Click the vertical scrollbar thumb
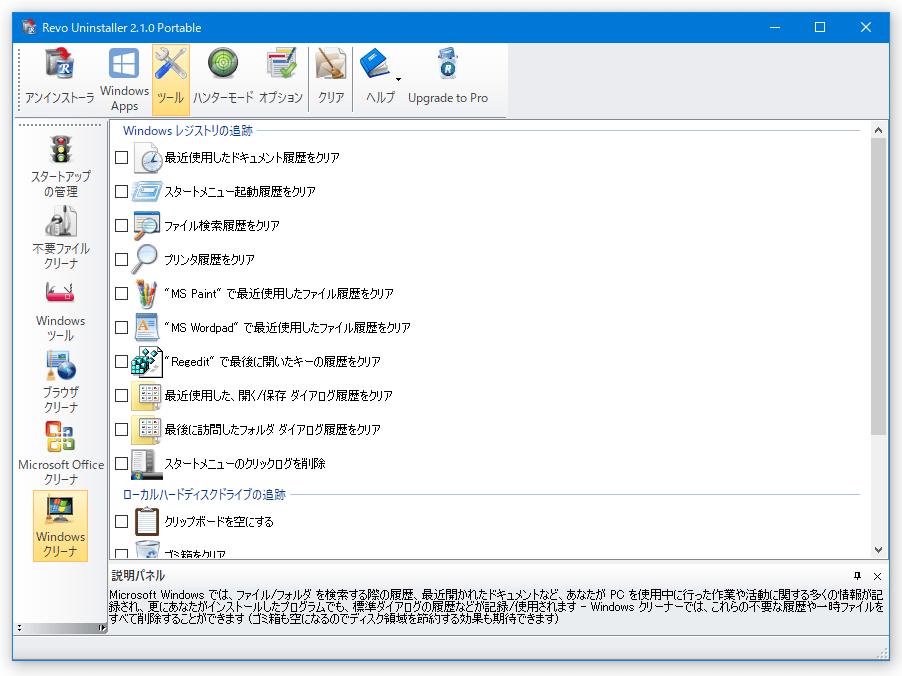 click(878, 287)
